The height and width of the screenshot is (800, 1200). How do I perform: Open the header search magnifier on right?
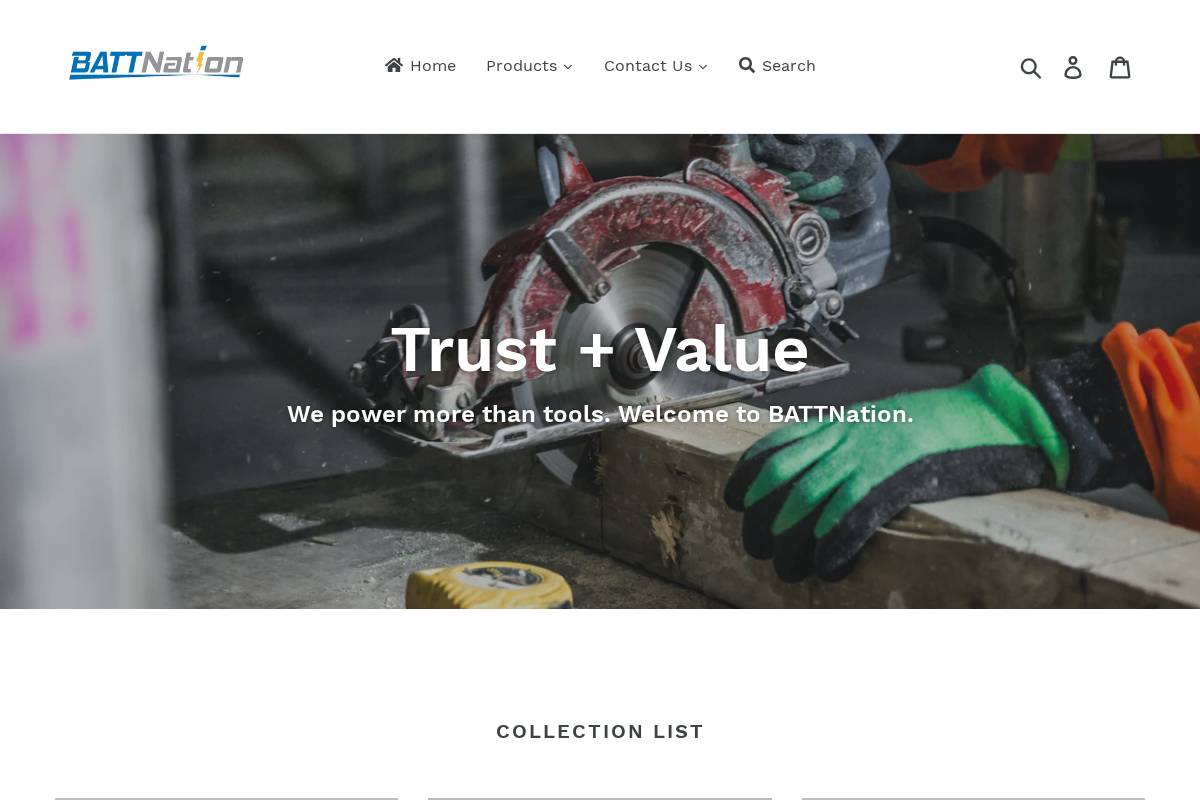[x=1031, y=67]
